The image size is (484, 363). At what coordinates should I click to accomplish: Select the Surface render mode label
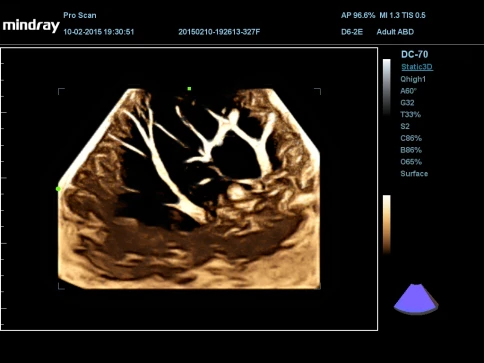[414, 173]
